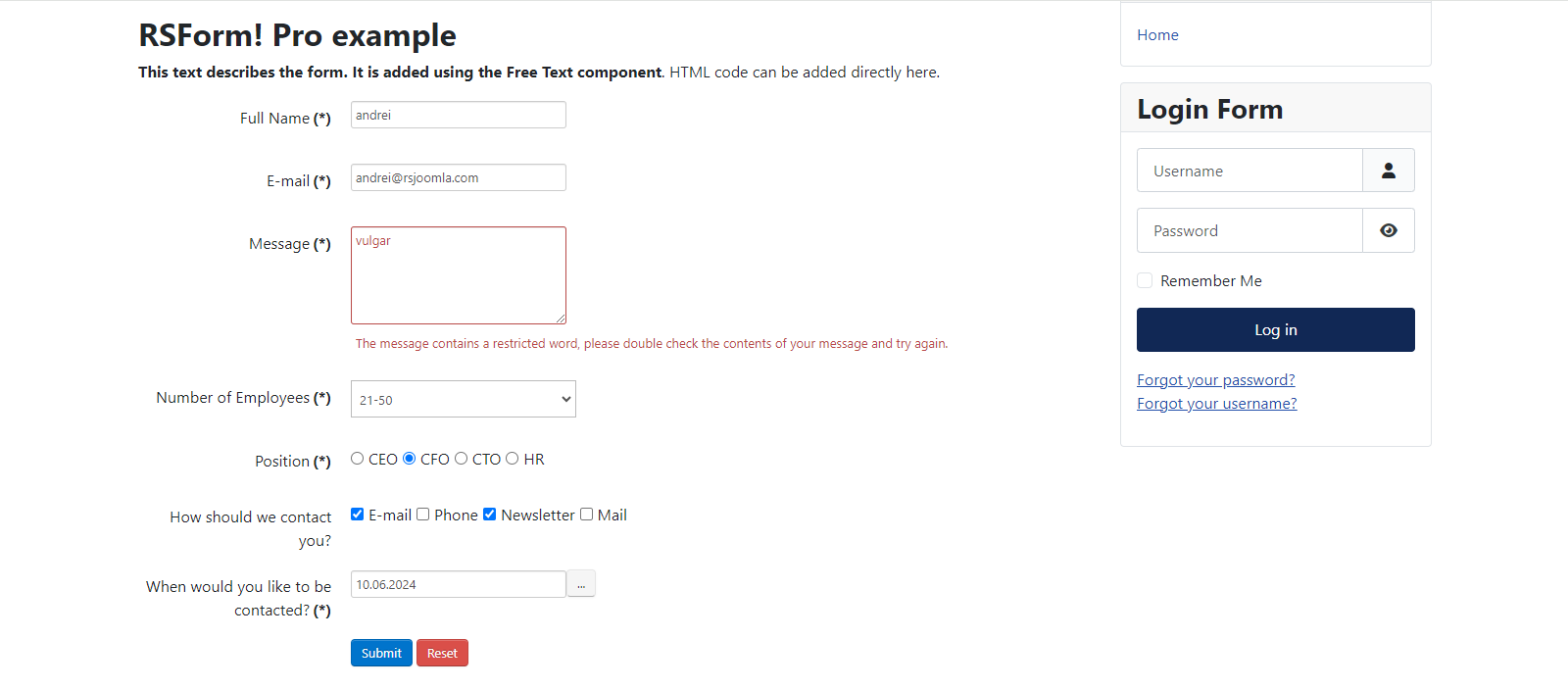Open the Forgot your username link
1568x688 pixels.
(1216, 404)
